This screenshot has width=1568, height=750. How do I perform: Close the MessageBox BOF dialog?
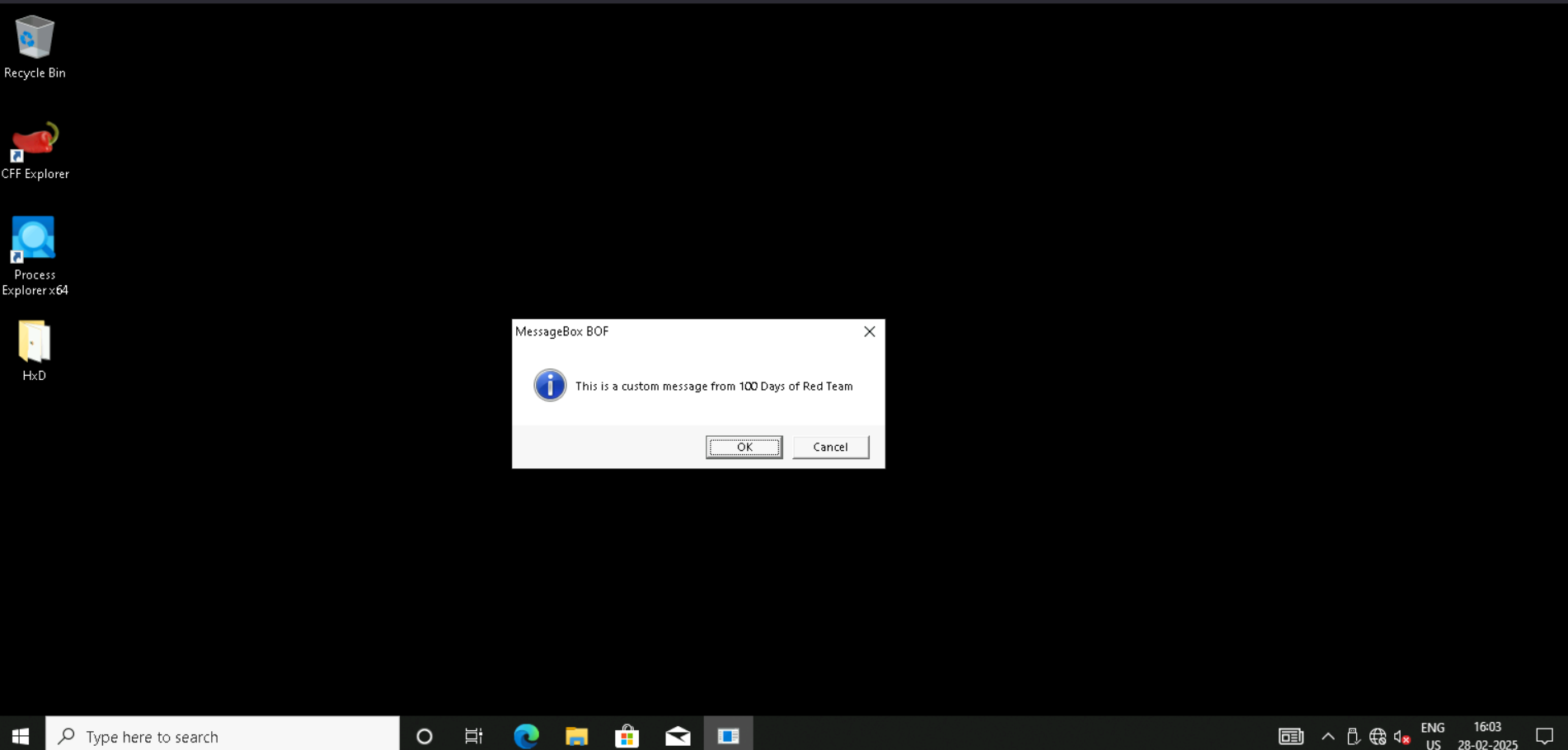coord(869,331)
